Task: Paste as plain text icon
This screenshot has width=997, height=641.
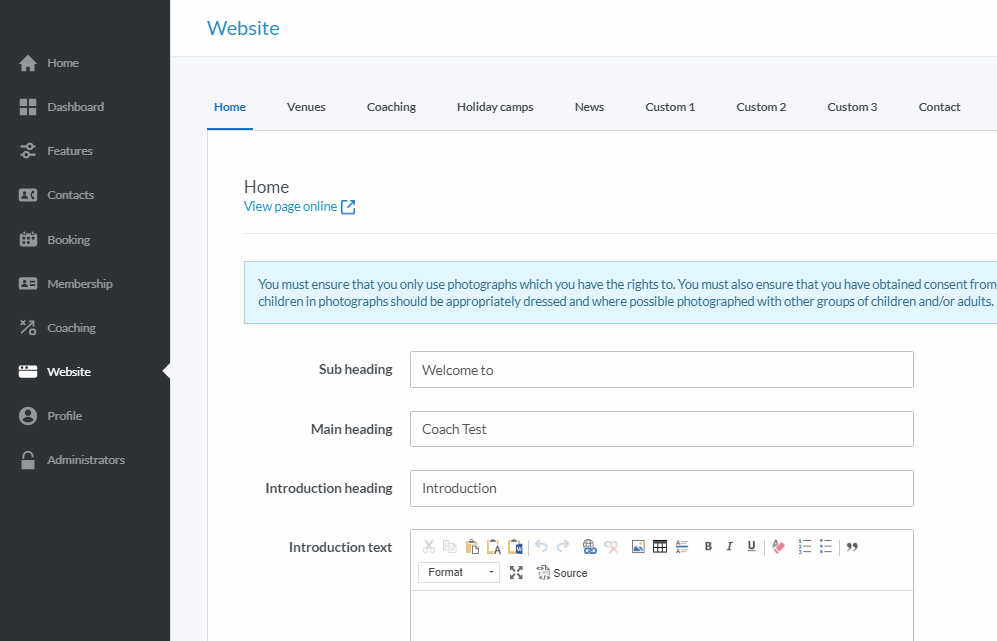Action: point(494,546)
